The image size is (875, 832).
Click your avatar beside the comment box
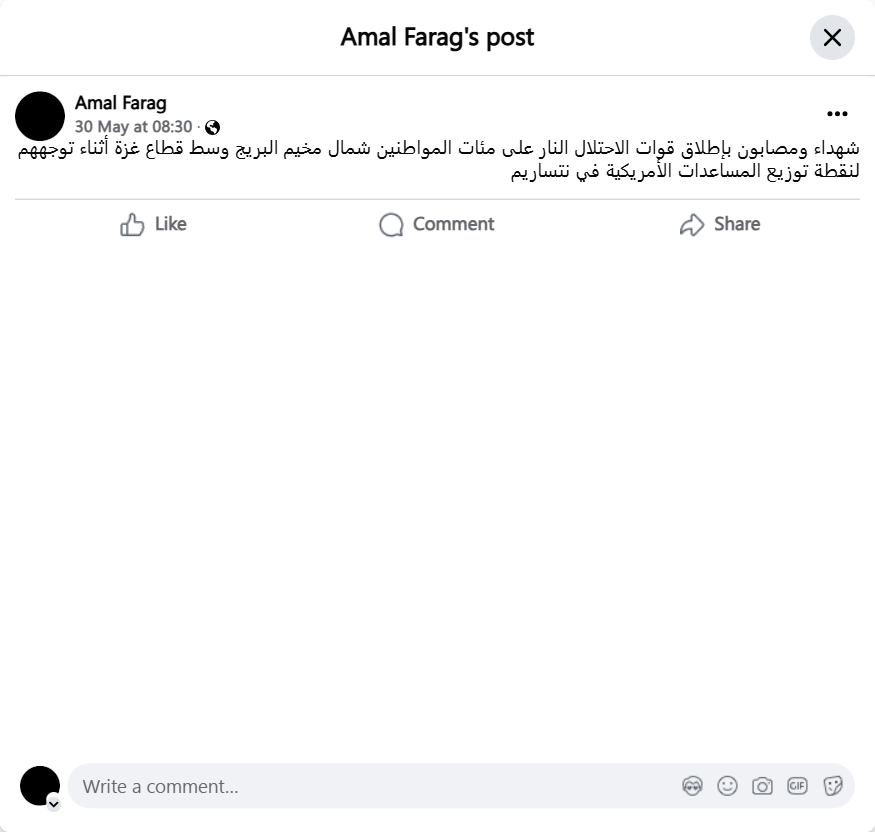coord(40,786)
